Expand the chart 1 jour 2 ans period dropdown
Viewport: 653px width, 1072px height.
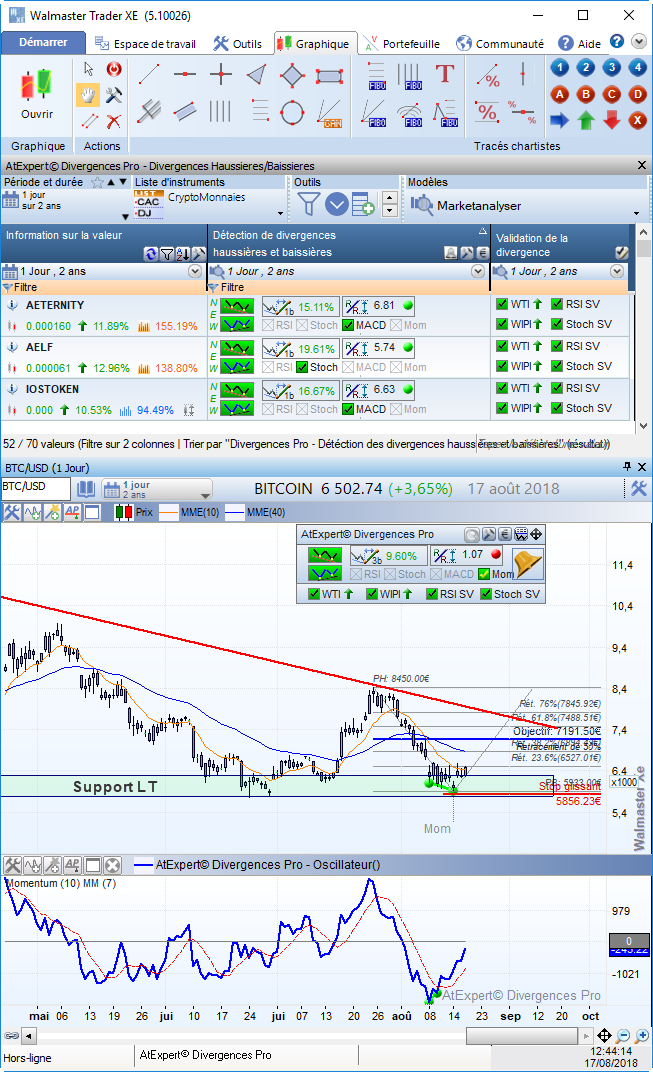coord(205,495)
